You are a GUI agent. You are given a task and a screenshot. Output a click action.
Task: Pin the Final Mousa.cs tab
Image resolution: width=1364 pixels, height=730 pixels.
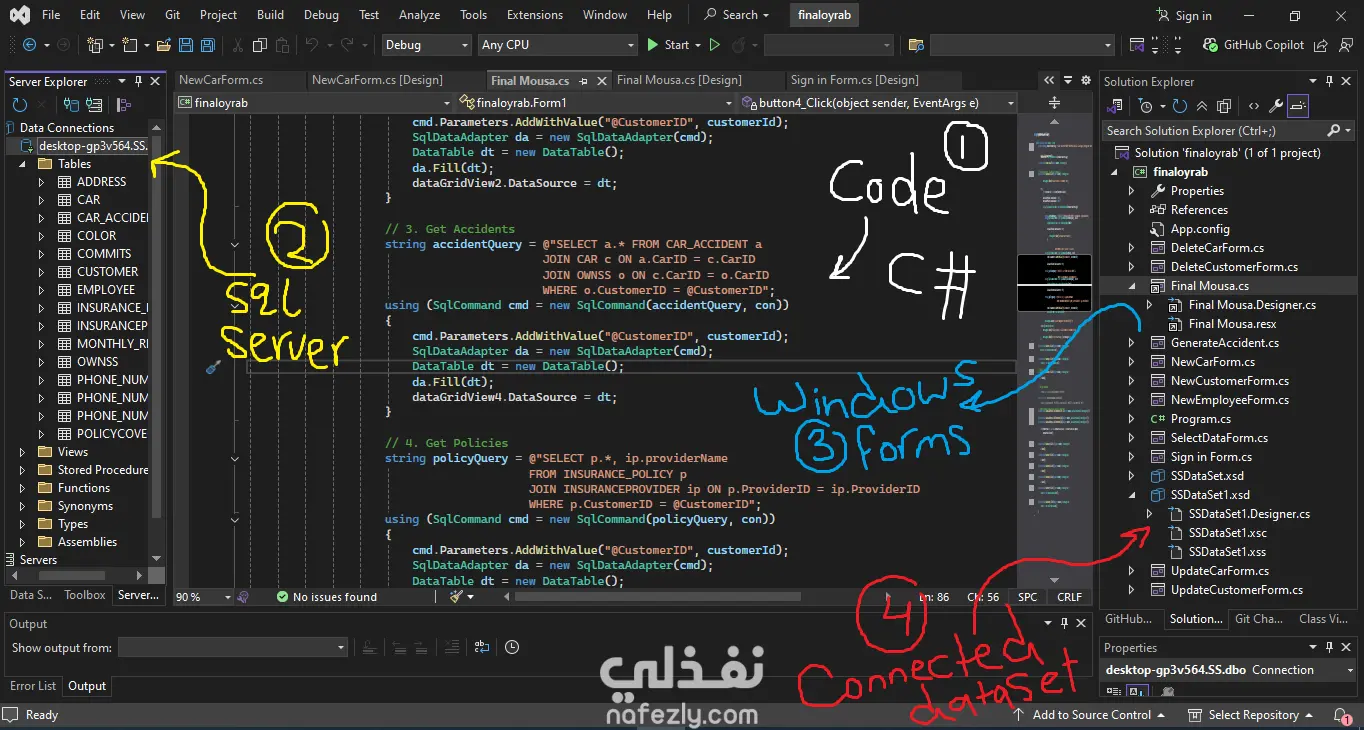[x=584, y=80]
